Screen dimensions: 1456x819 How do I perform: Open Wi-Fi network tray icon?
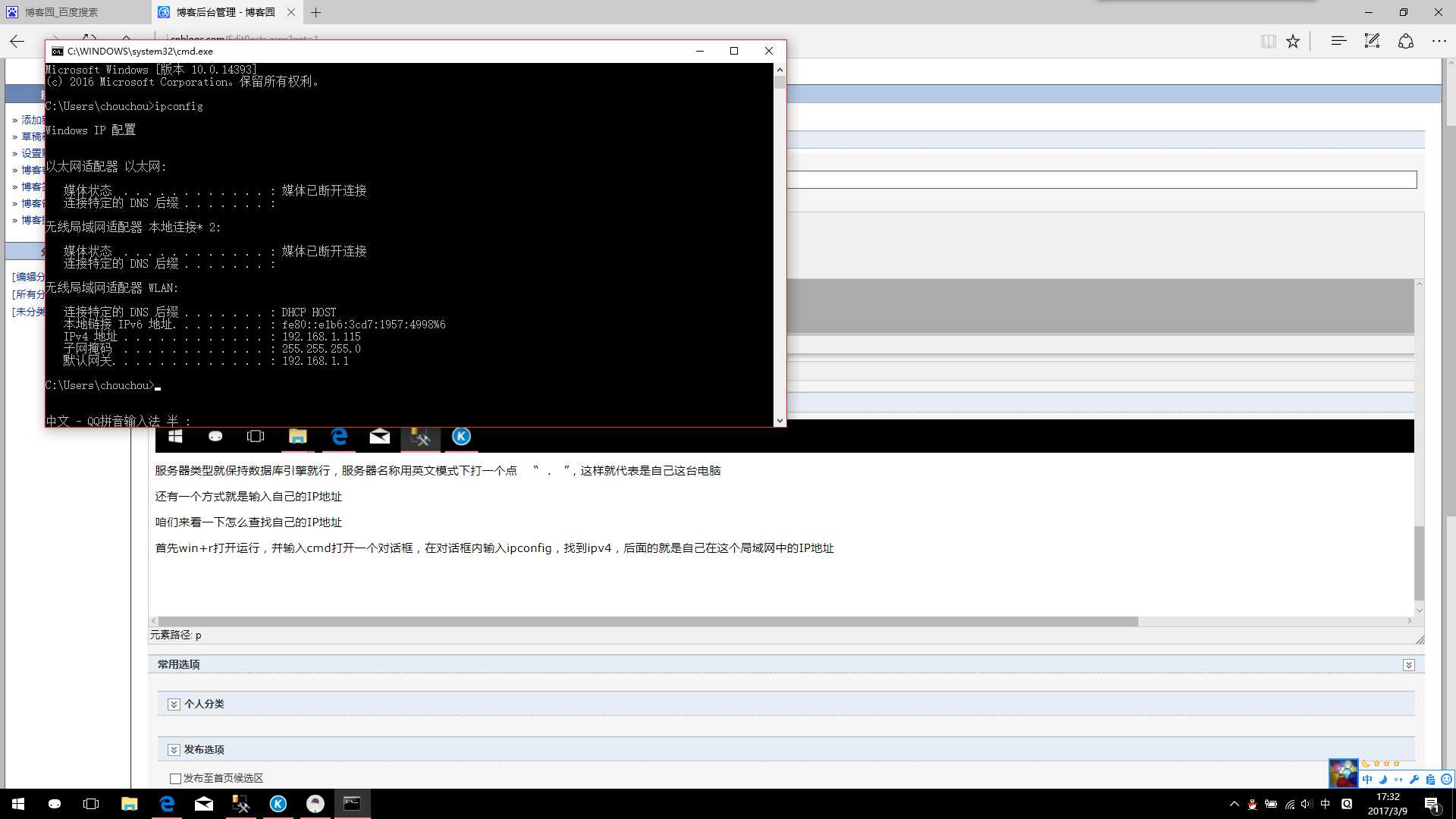(x=1289, y=804)
